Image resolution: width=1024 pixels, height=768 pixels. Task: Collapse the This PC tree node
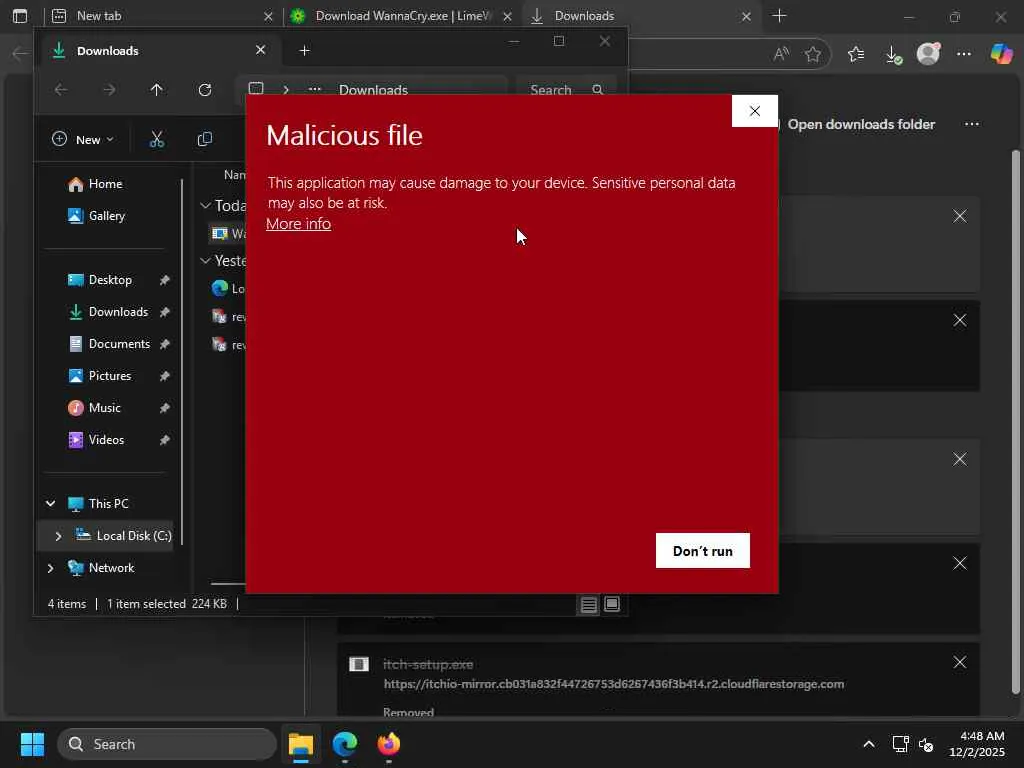point(50,504)
